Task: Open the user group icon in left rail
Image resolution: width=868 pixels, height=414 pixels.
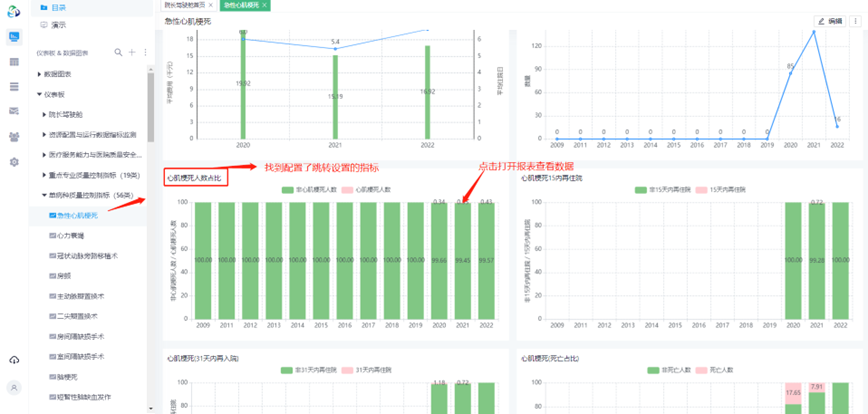Action: click(x=14, y=137)
